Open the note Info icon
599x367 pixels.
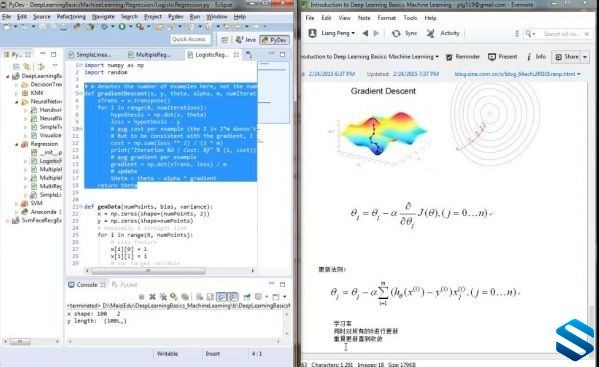tap(529, 57)
